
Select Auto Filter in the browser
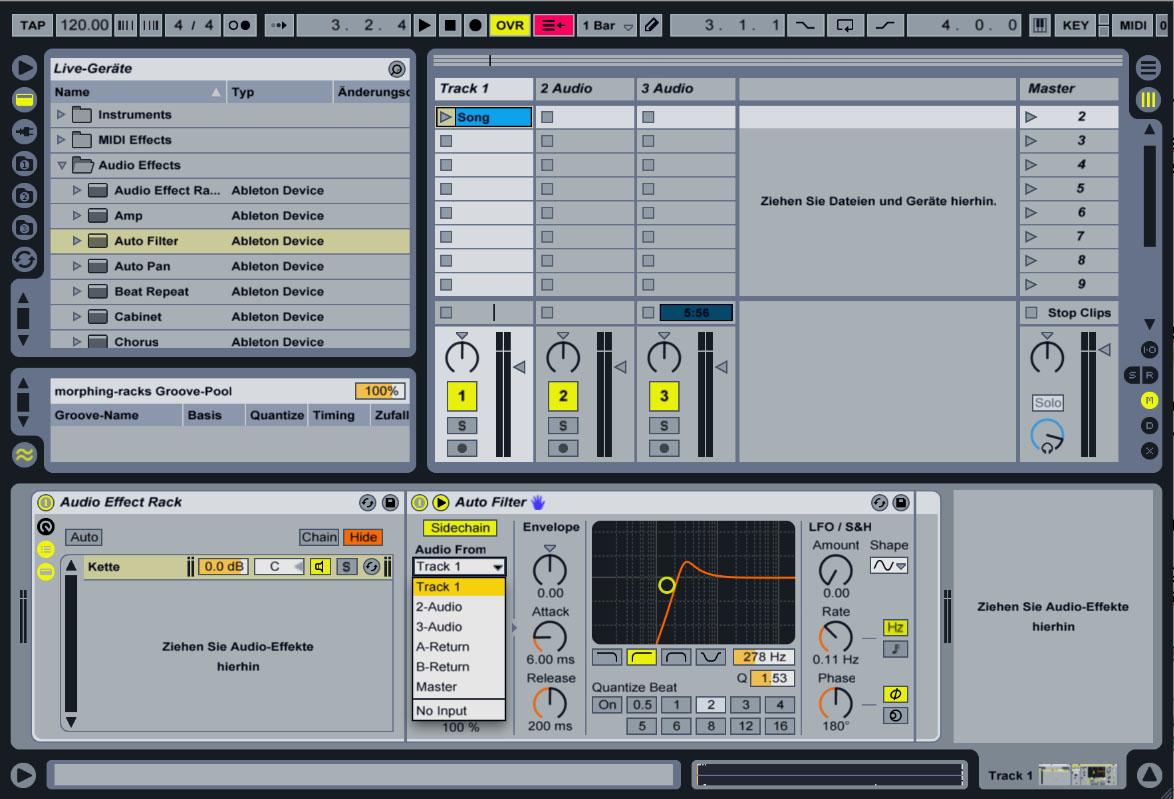pos(230,241)
